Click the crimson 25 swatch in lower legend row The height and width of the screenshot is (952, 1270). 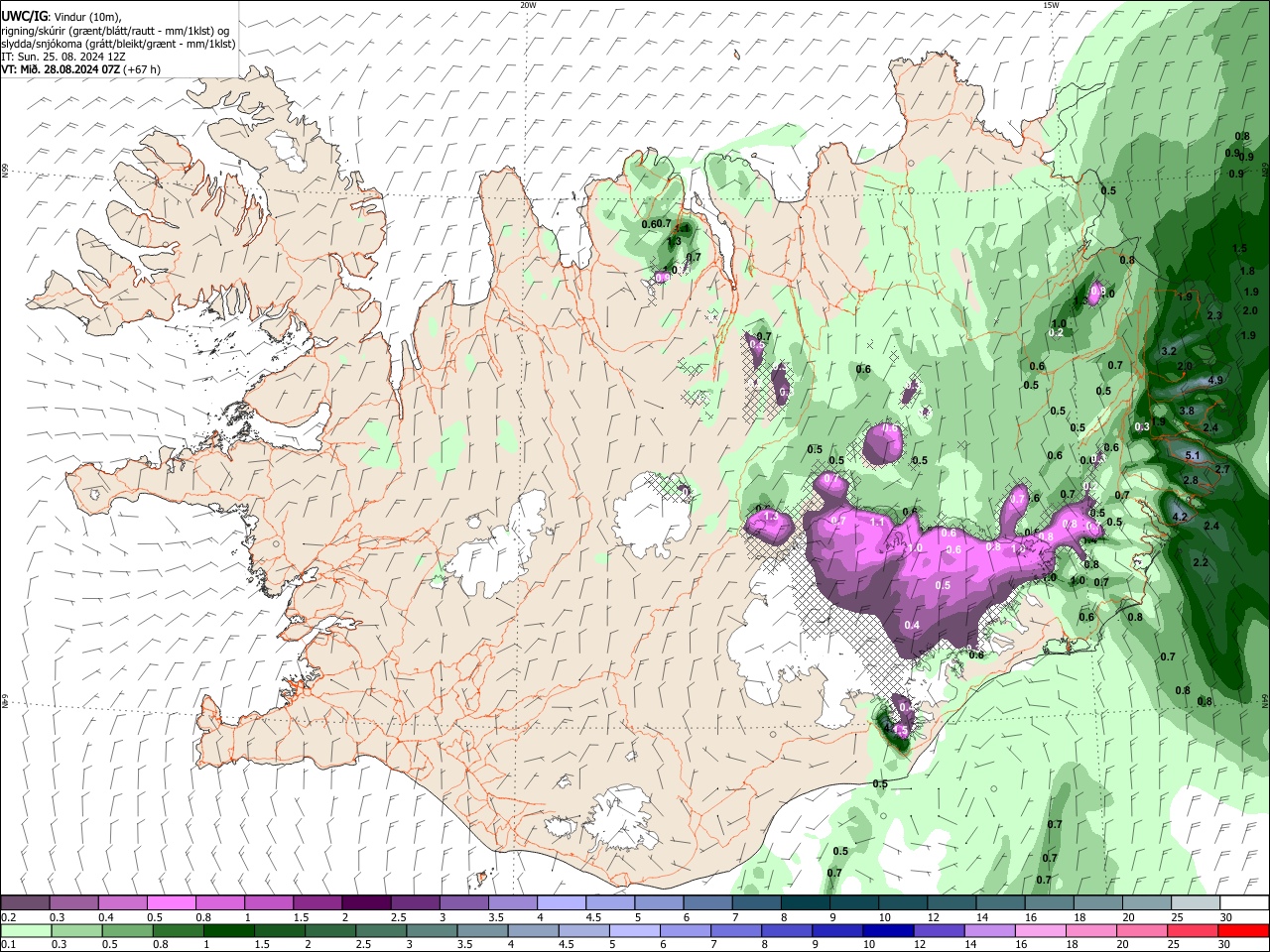[x=1194, y=930]
